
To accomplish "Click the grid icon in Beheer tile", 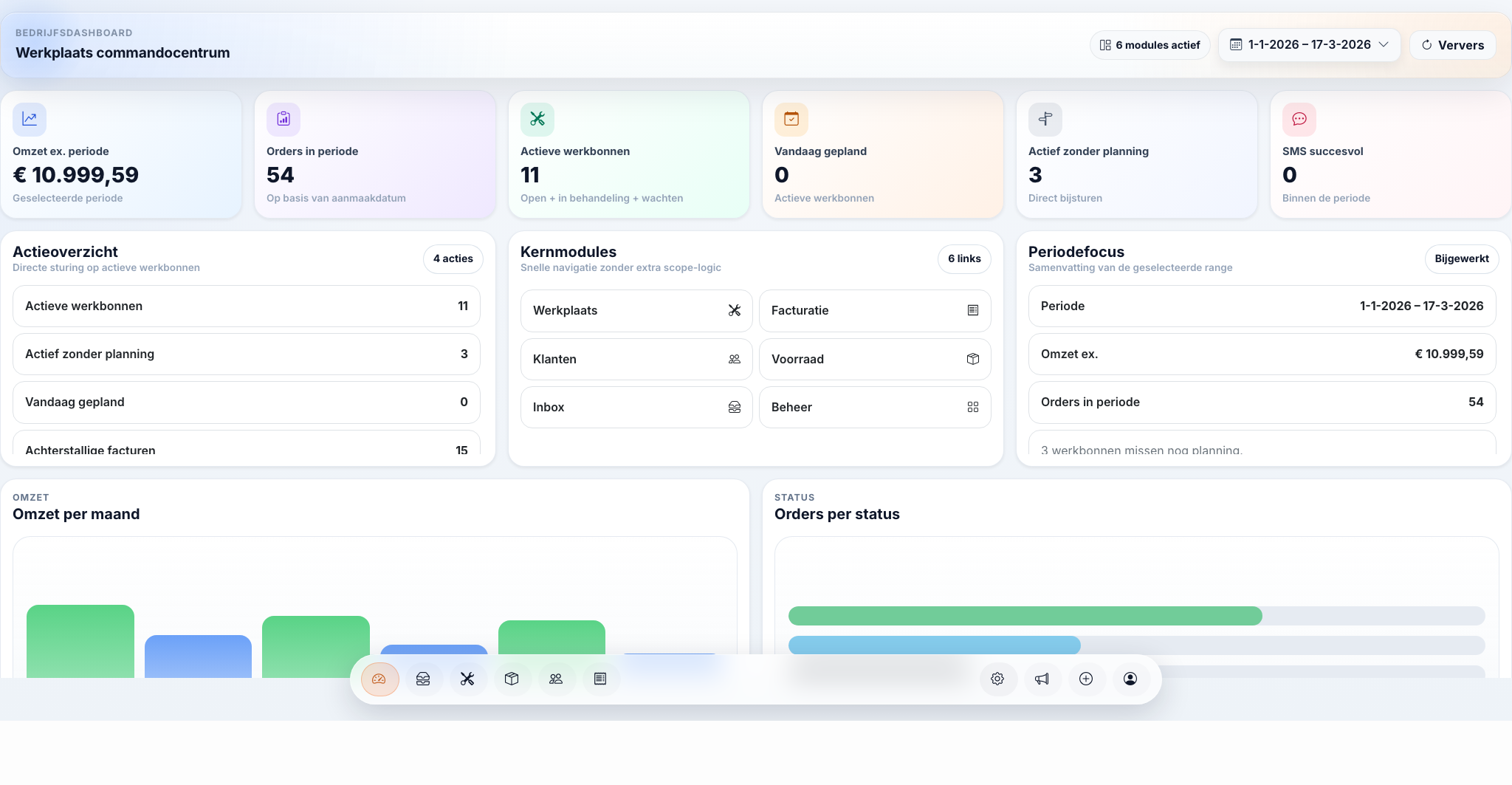I will (973, 407).
